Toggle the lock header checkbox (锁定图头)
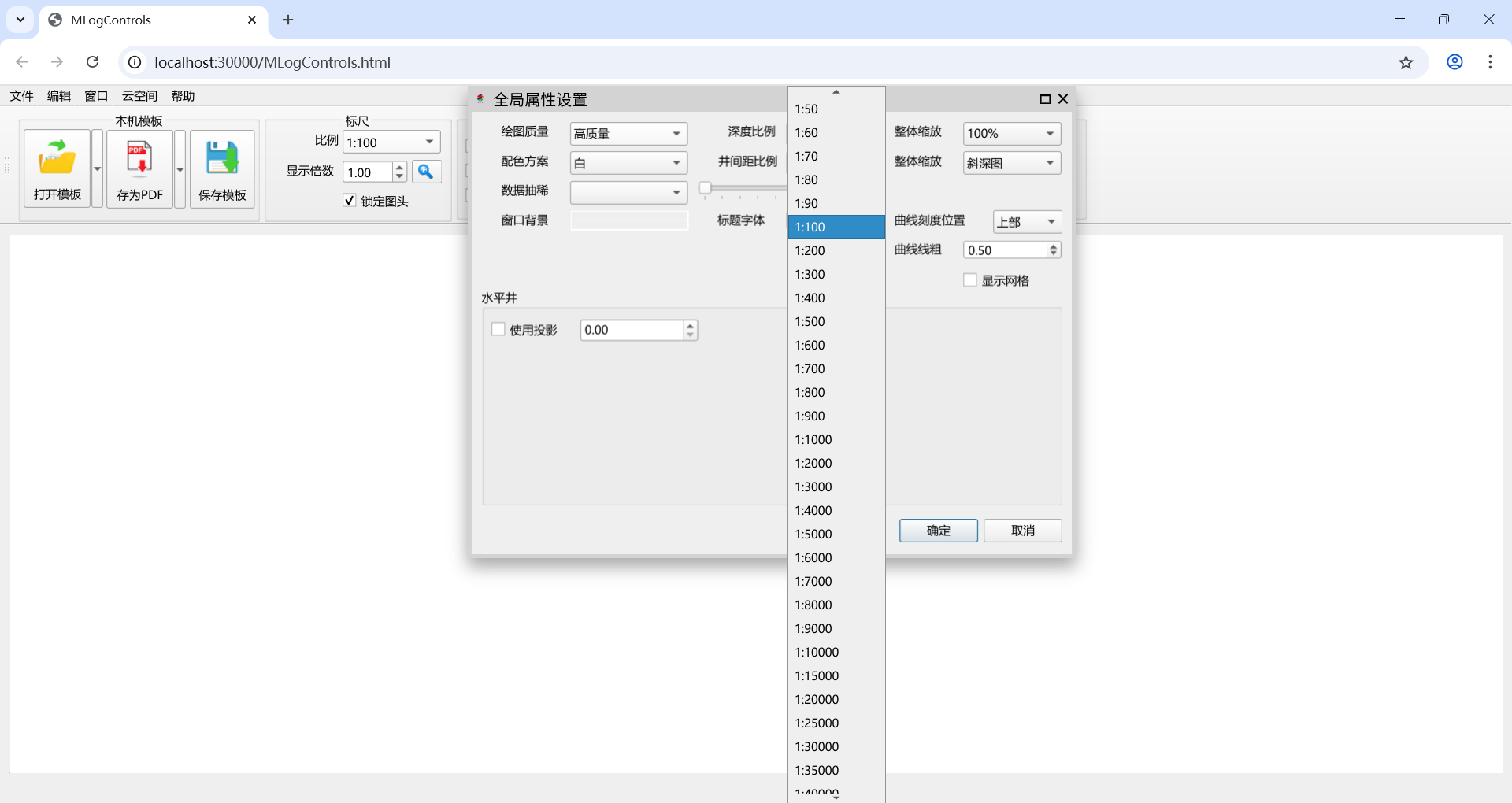The width and height of the screenshot is (1512, 803). [350, 201]
